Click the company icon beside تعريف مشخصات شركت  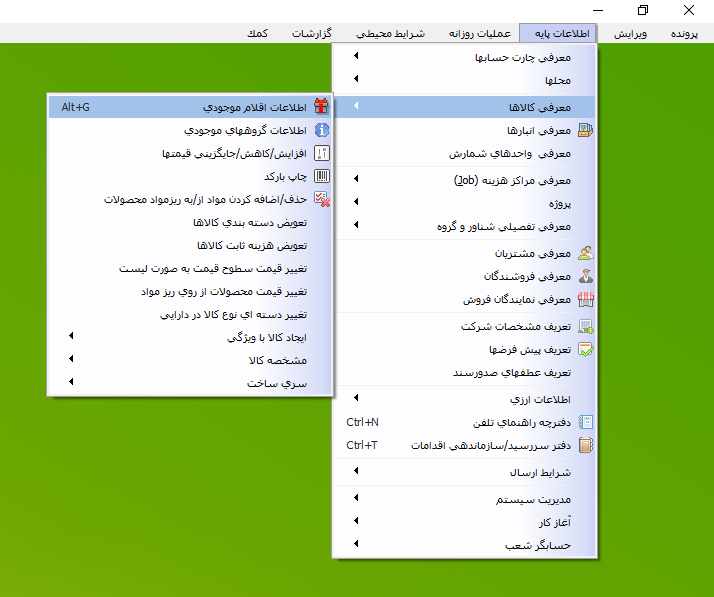point(586,327)
